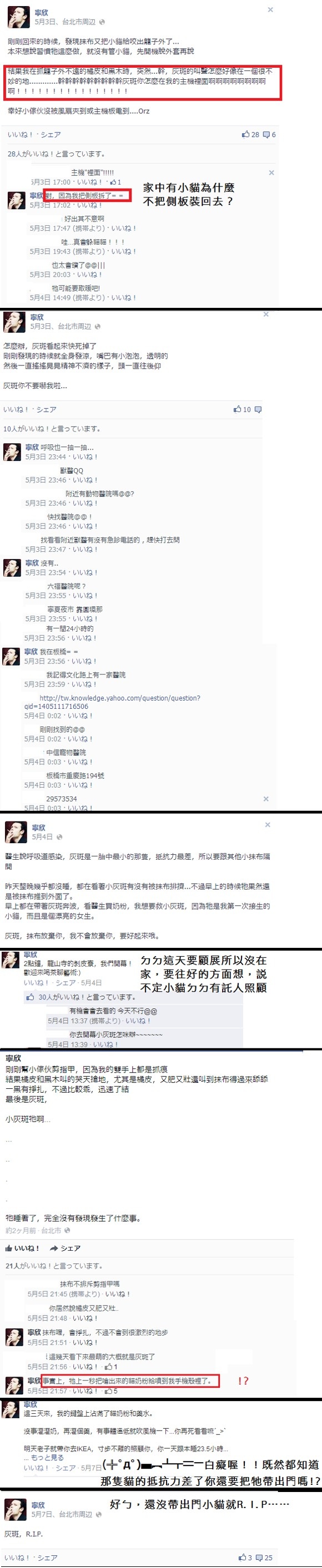
Task: Click the thumbs-up icon showing 28 likes
Action: pos(246,135)
